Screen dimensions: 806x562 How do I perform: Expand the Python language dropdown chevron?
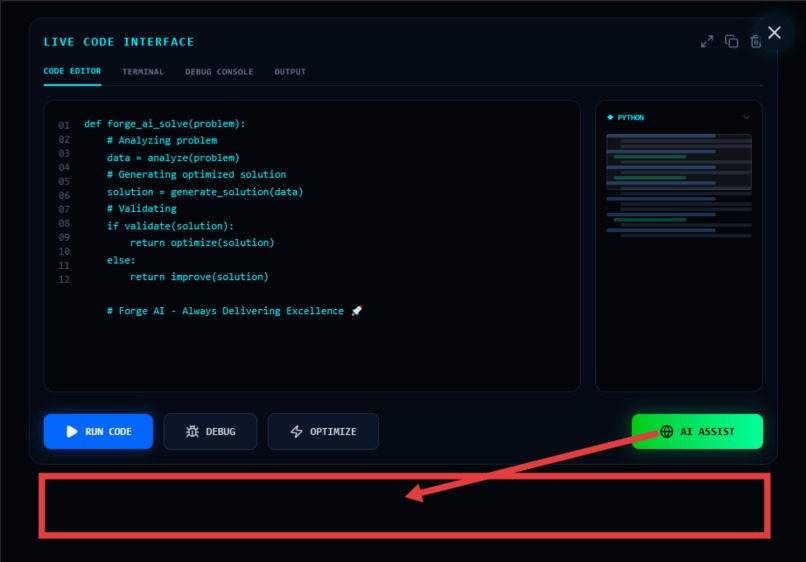(746, 117)
